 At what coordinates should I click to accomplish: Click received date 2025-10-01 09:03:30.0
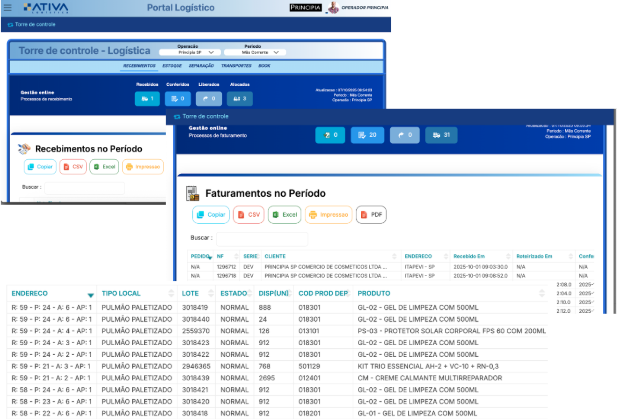[x=480, y=267]
